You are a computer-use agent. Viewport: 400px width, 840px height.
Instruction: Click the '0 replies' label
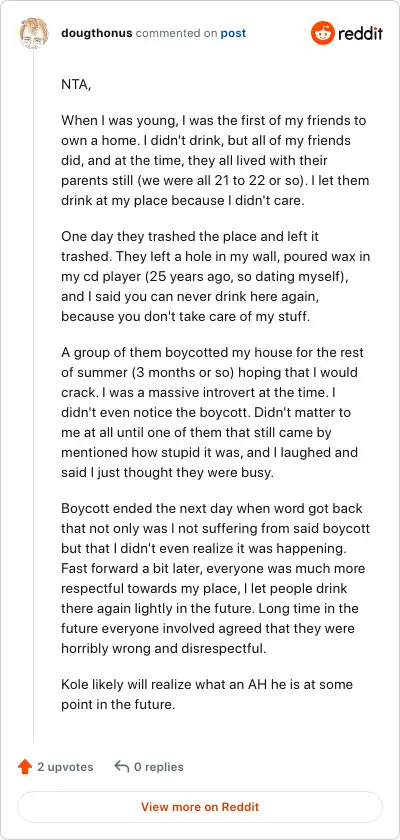[159, 767]
